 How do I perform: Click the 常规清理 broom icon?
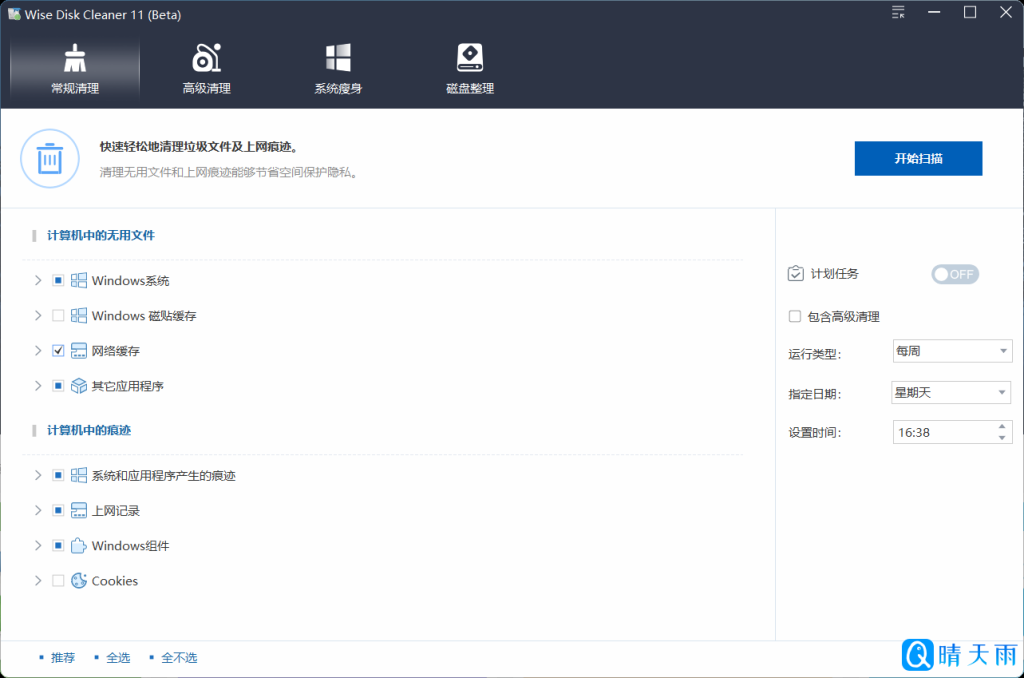(75, 58)
